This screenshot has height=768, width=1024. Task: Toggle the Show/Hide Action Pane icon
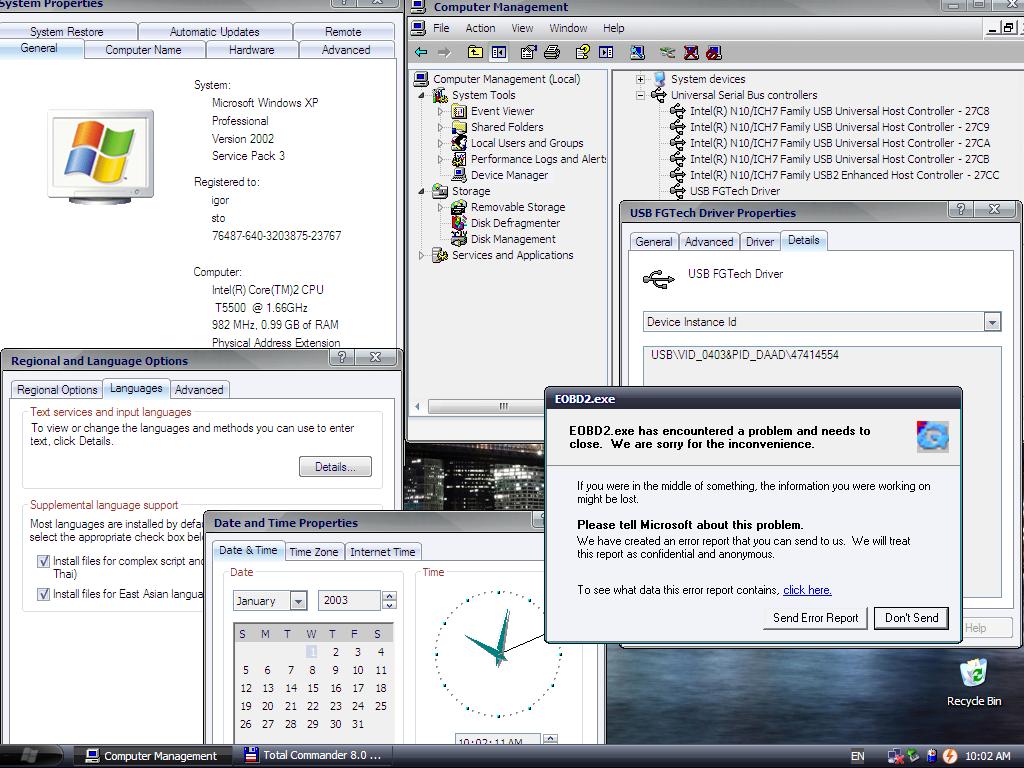(606, 52)
